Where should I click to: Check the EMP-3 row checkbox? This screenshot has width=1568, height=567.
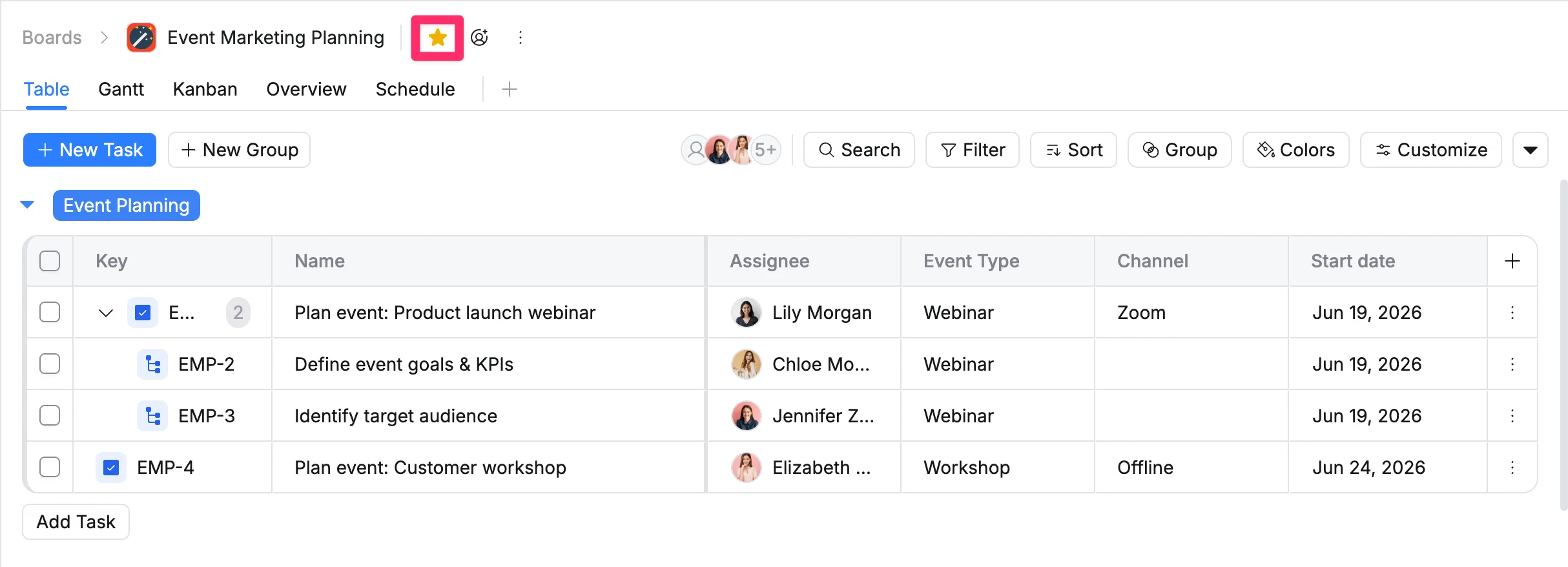50,416
